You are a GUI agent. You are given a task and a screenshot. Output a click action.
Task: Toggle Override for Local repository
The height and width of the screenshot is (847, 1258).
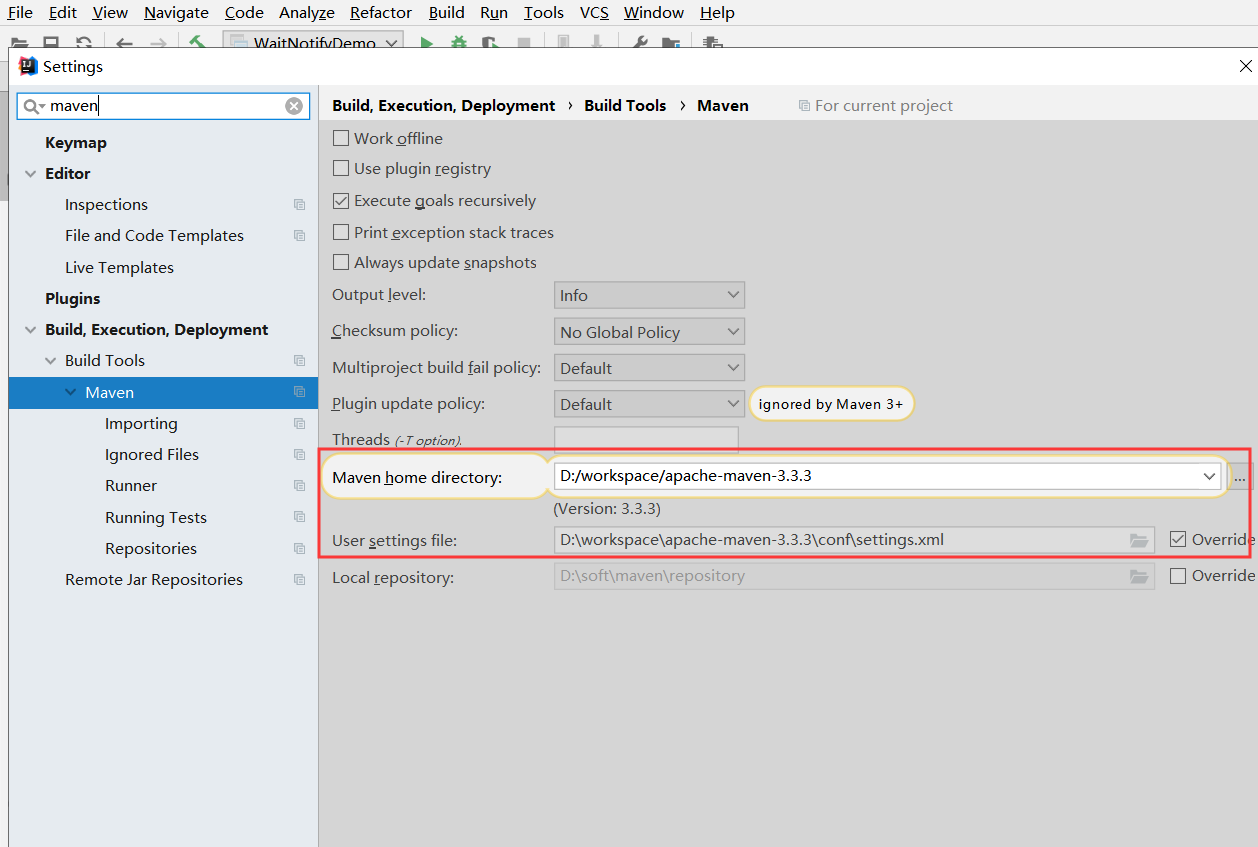click(x=1178, y=575)
